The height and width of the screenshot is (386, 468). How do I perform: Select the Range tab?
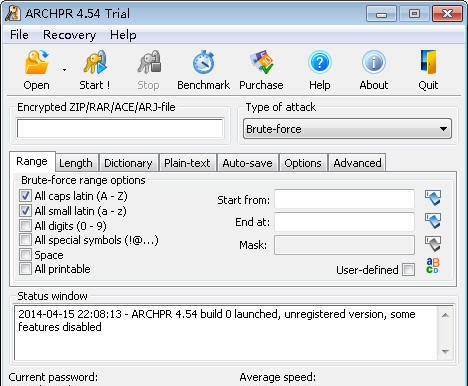[x=32, y=161]
